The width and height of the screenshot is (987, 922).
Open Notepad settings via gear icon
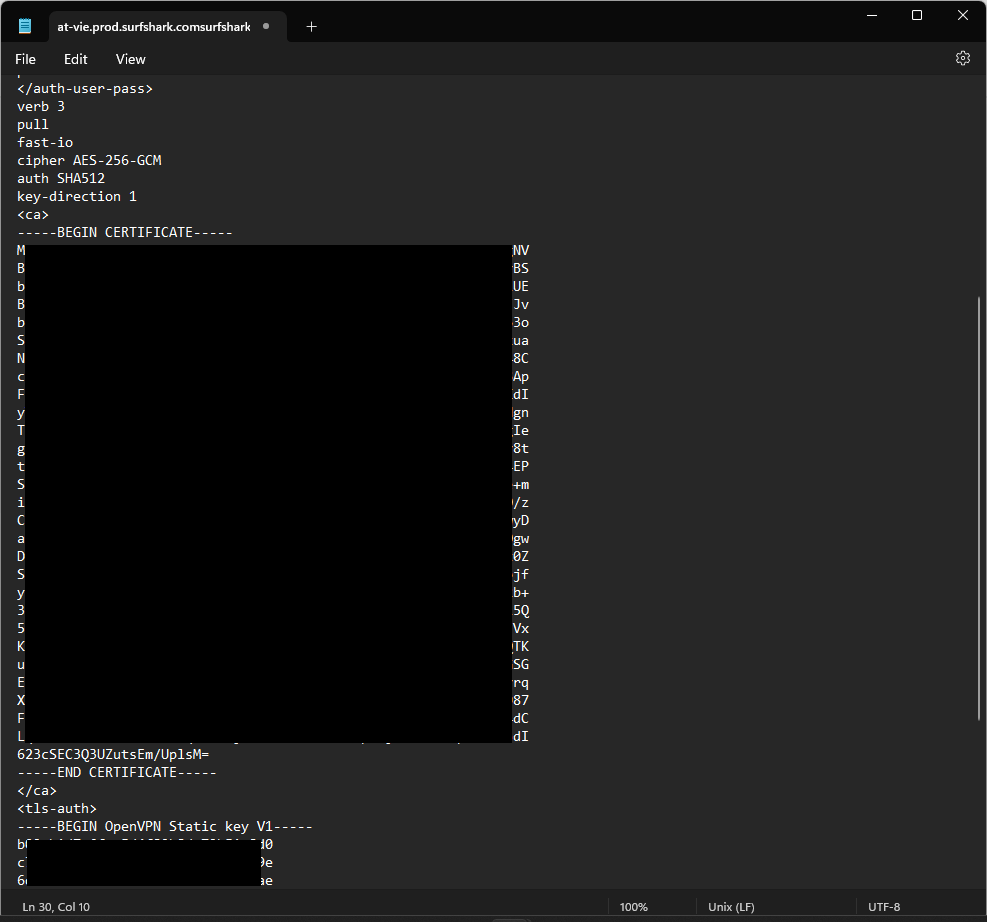(962, 59)
